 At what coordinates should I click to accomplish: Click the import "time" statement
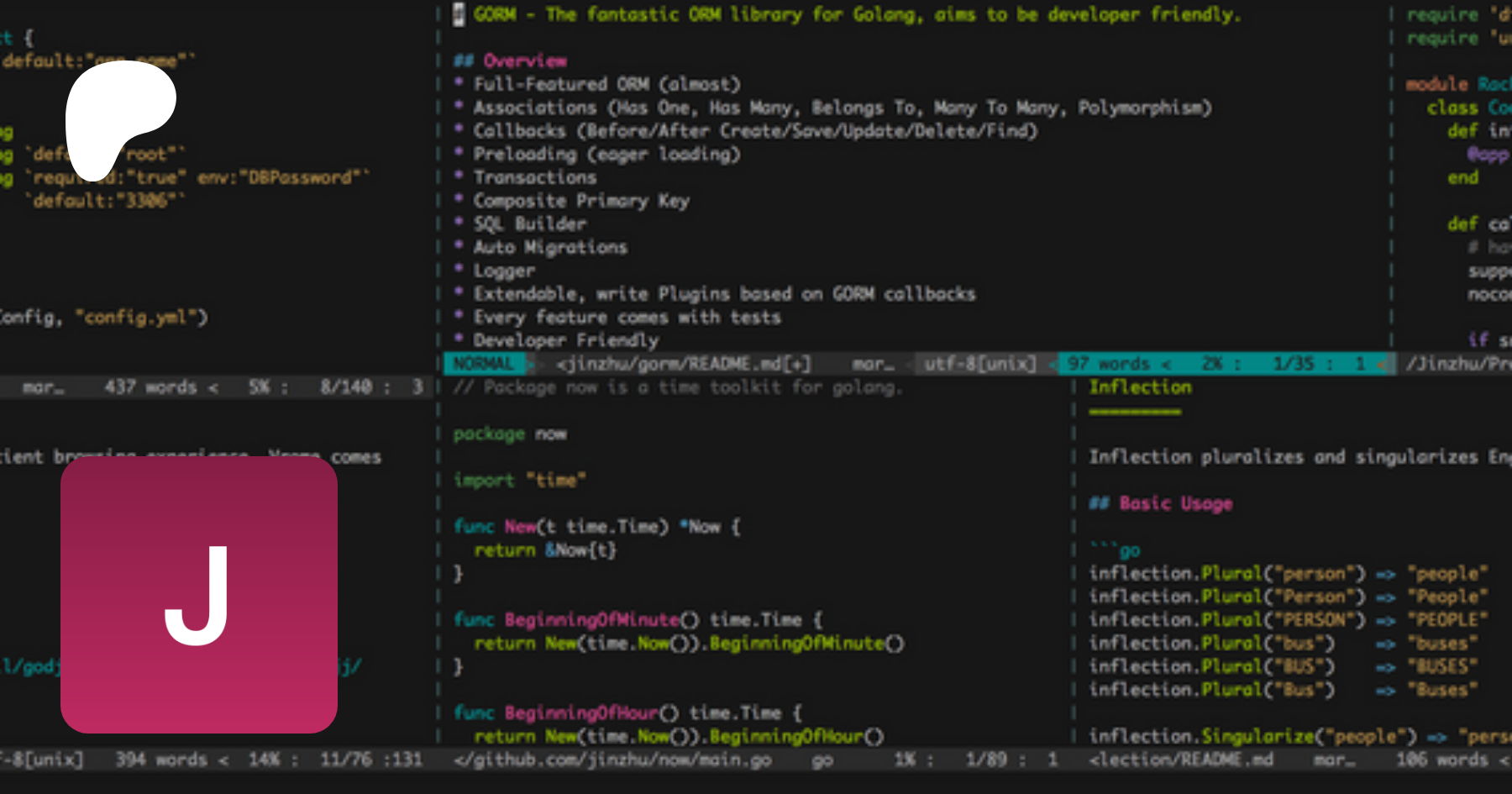[x=519, y=480]
